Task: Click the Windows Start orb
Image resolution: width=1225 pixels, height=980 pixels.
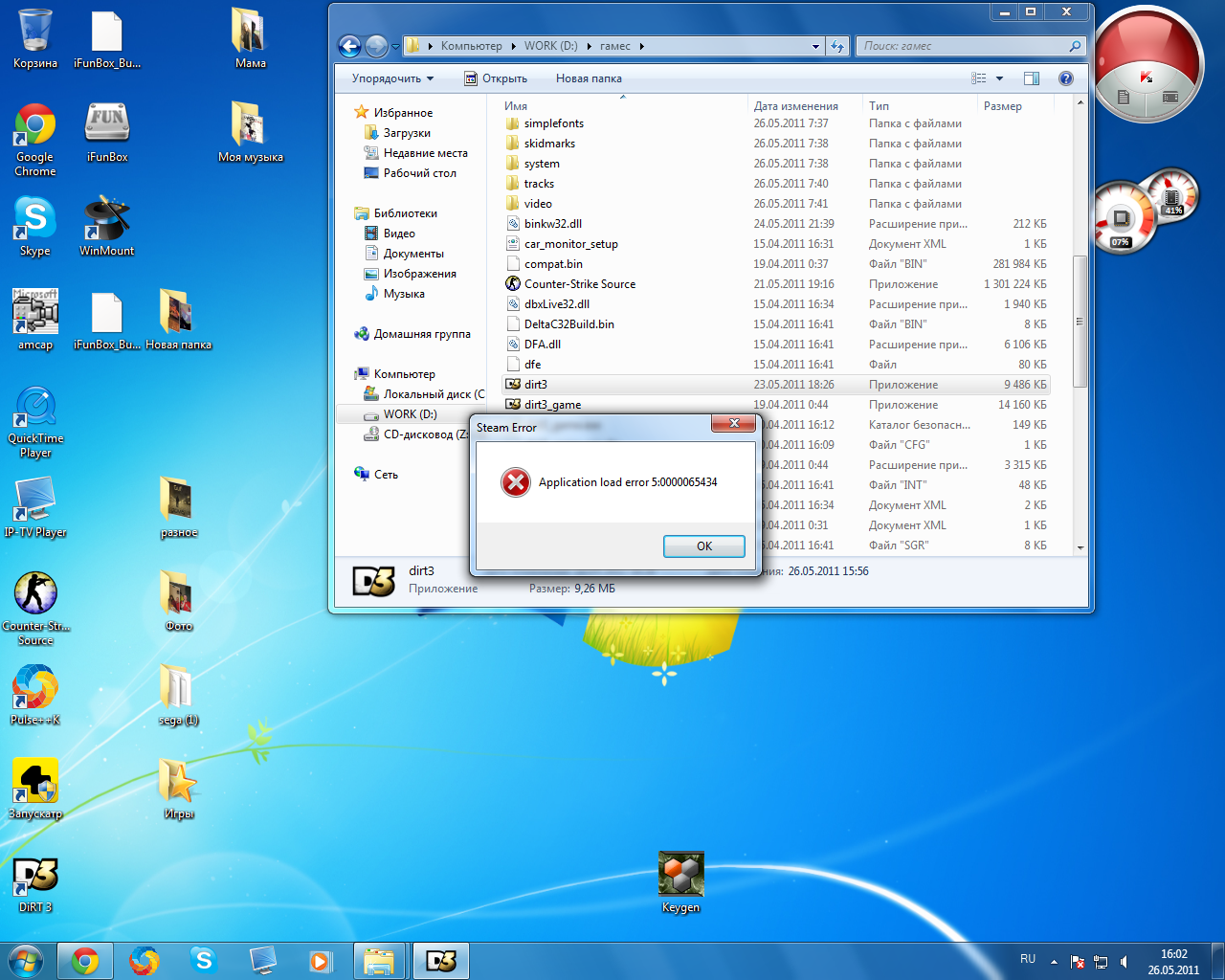Action: (x=26, y=960)
